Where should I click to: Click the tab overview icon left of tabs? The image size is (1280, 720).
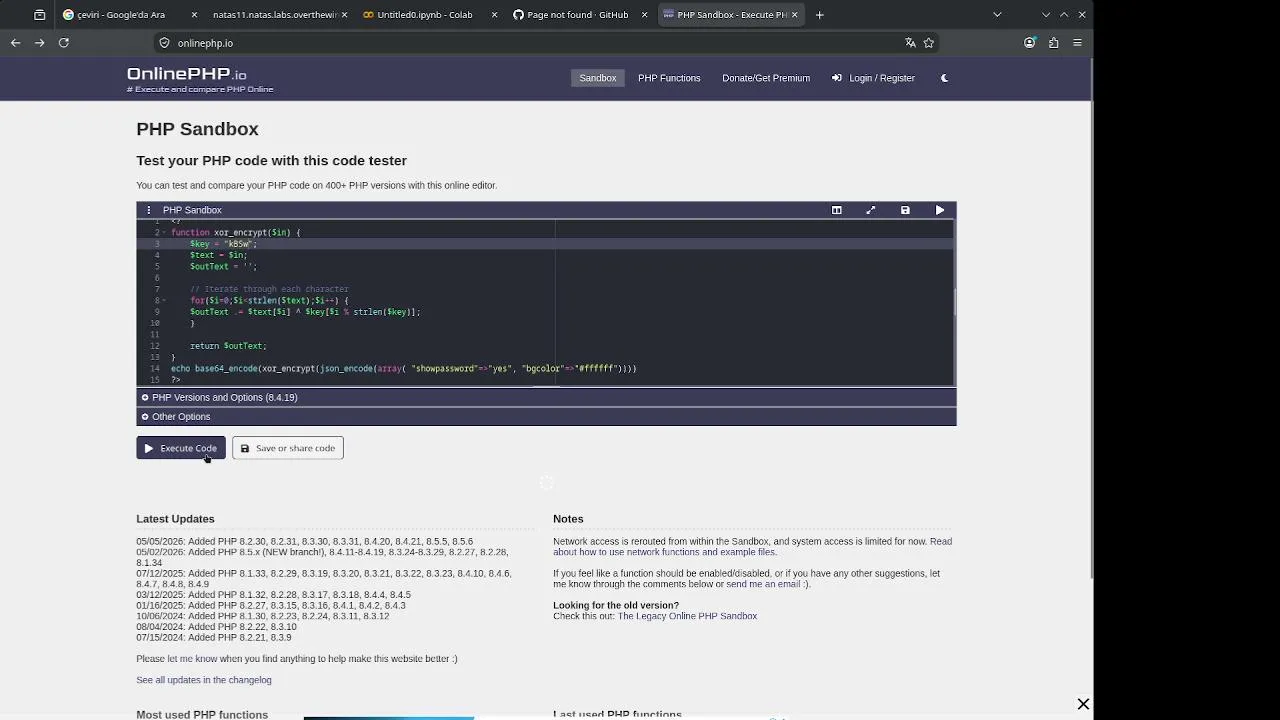(x=39, y=15)
